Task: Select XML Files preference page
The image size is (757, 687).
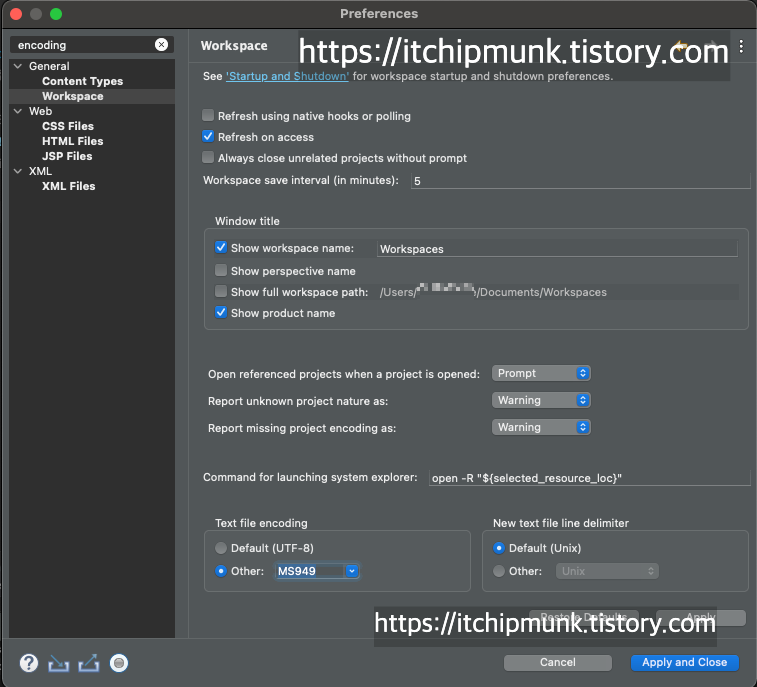Action: pos(69,186)
